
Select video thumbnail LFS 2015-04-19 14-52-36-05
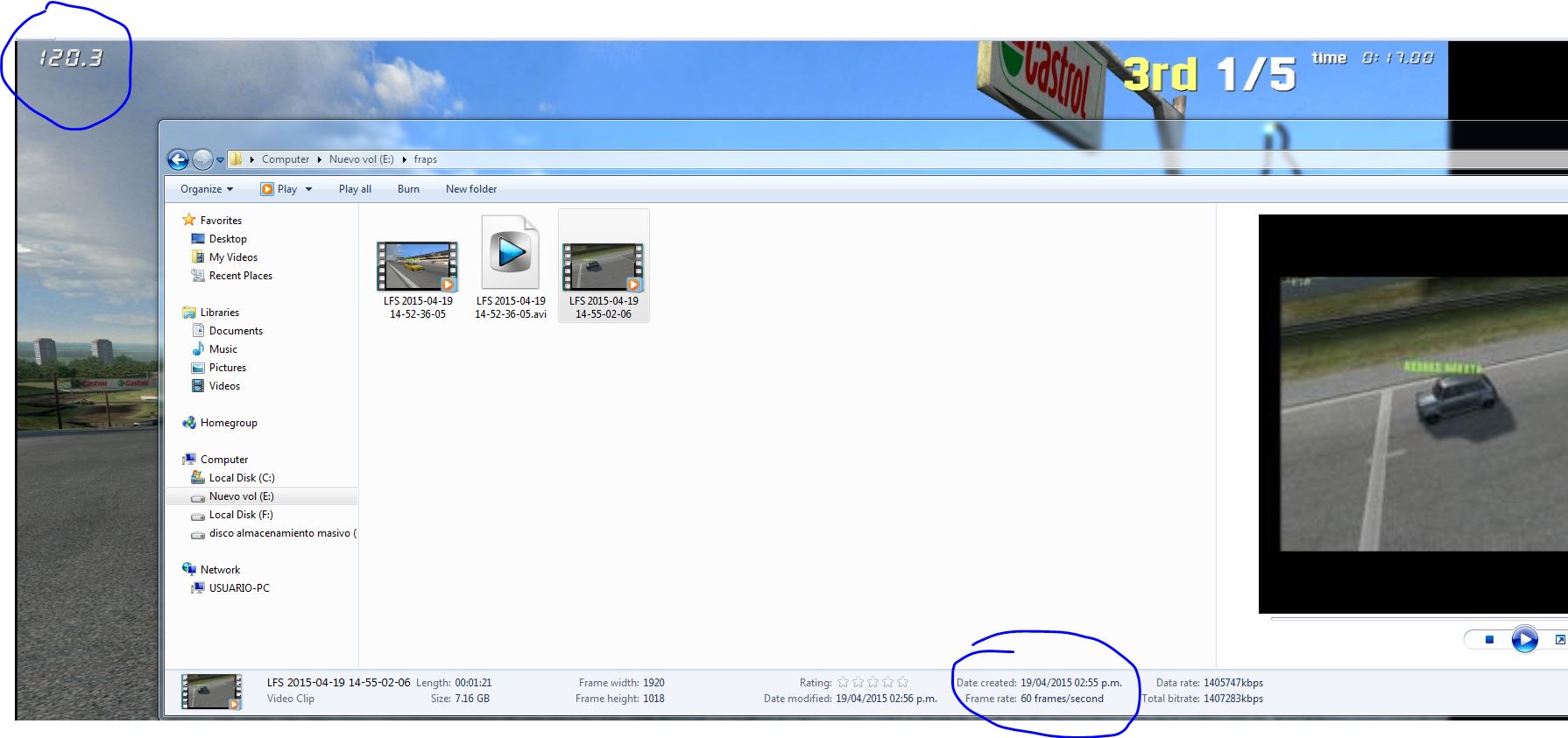[x=417, y=267]
